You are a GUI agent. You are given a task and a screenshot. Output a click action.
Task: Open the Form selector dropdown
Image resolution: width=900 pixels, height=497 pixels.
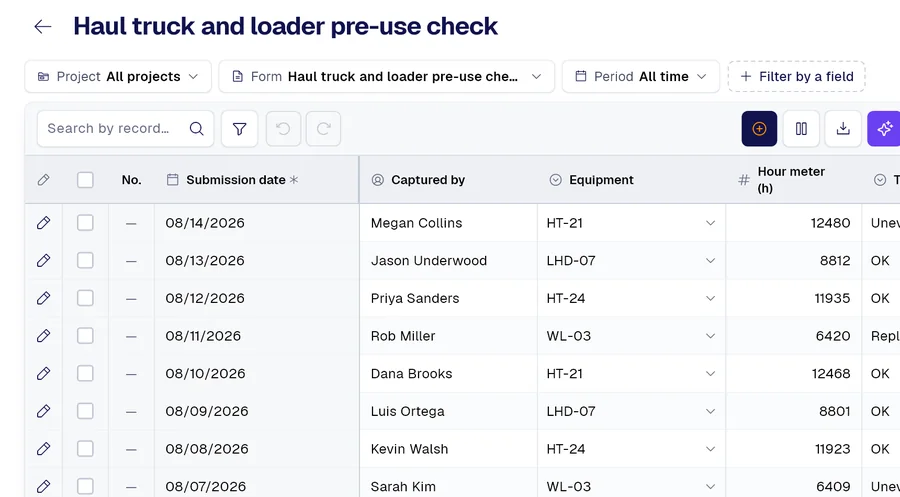(387, 76)
